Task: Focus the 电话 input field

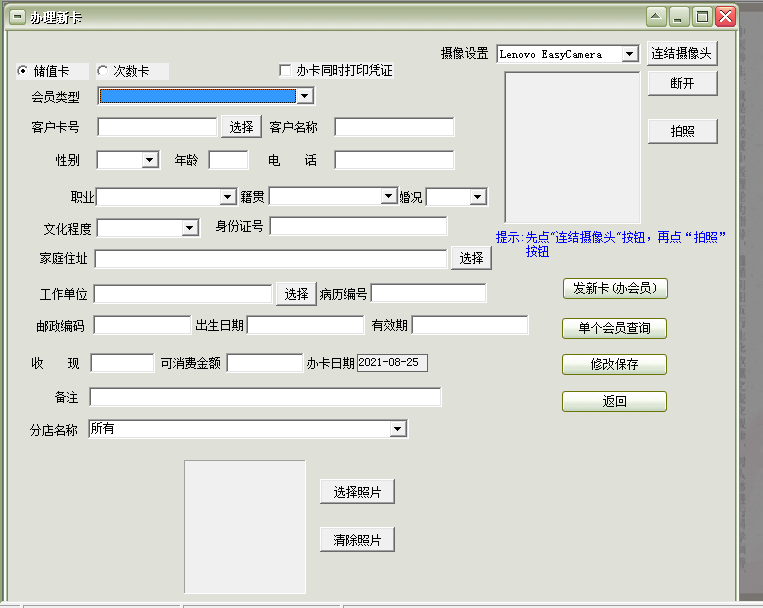Action: click(394, 160)
